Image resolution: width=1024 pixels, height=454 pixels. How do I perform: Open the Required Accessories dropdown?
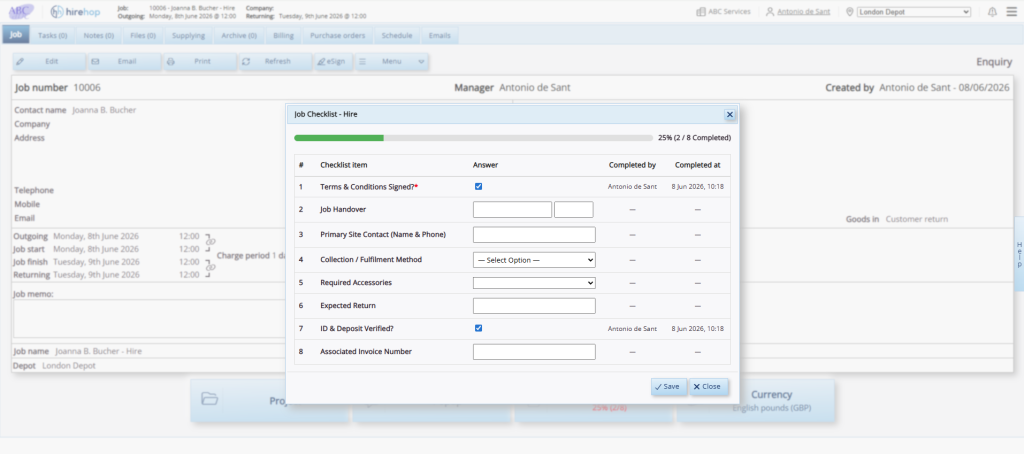coord(534,283)
